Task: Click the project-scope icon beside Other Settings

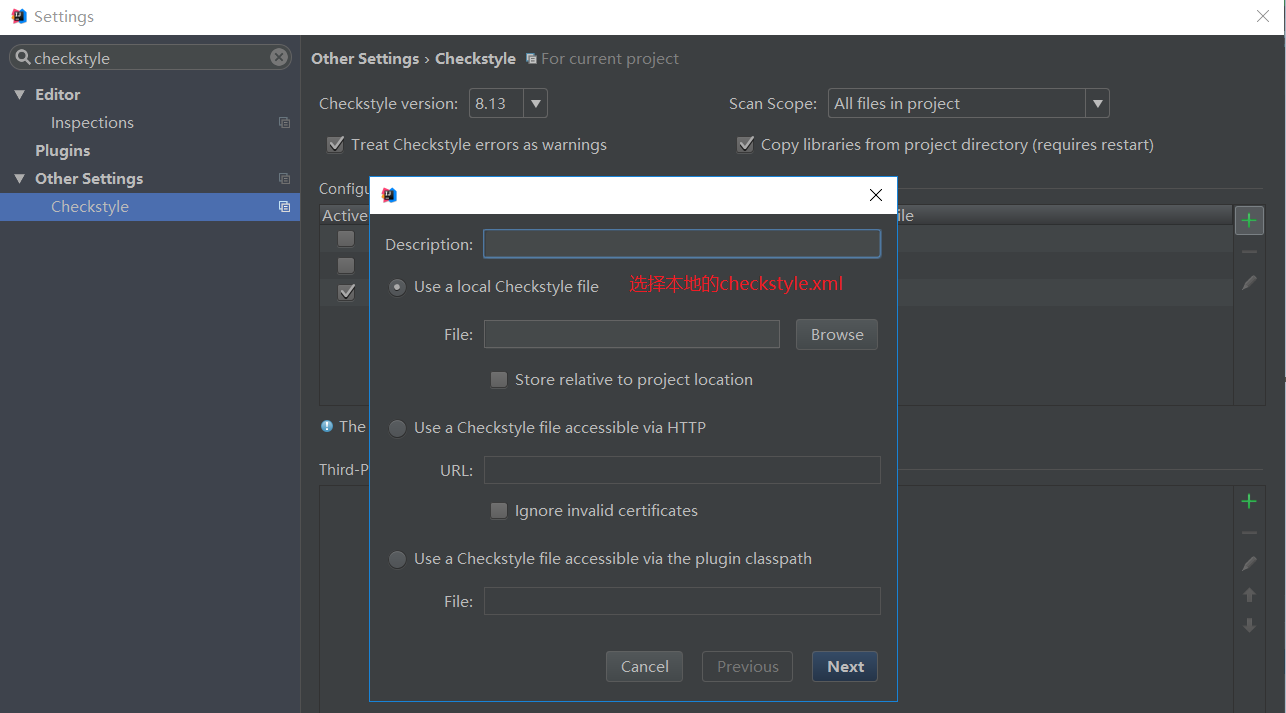Action: (x=284, y=179)
